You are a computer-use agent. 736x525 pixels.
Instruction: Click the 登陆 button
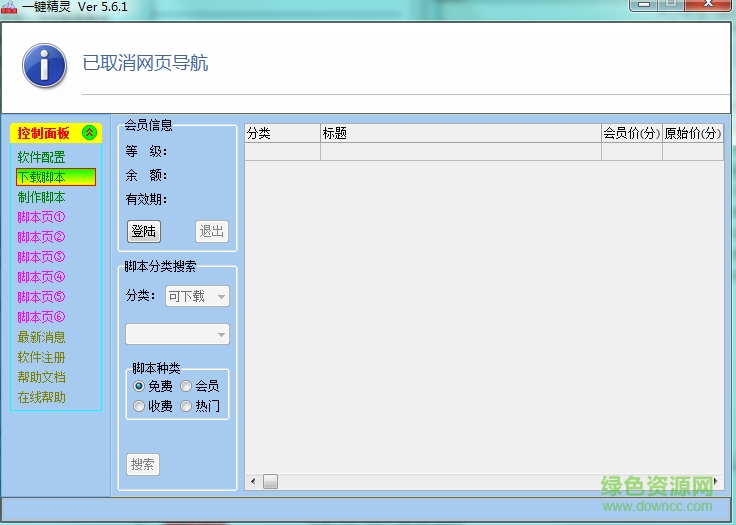click(144, 231)
